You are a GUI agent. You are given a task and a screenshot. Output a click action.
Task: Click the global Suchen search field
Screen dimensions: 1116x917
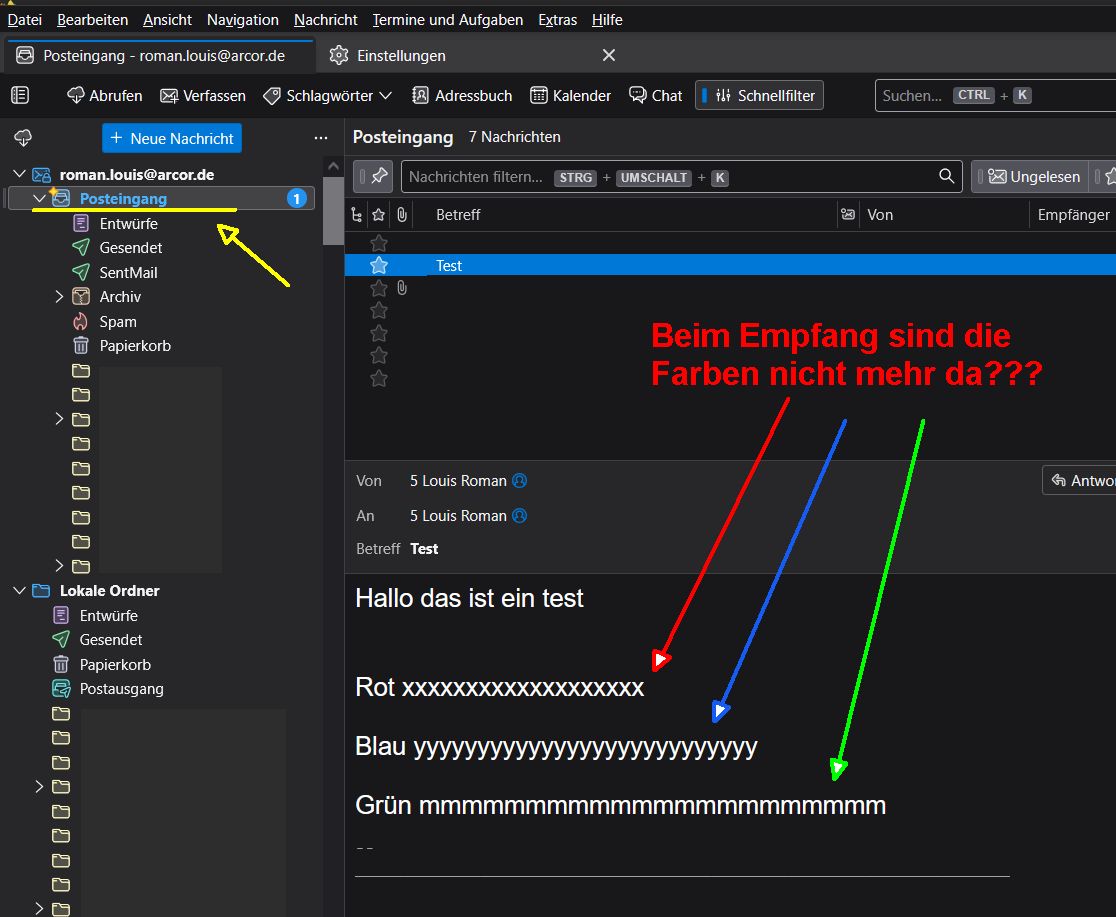click(995, 95)
